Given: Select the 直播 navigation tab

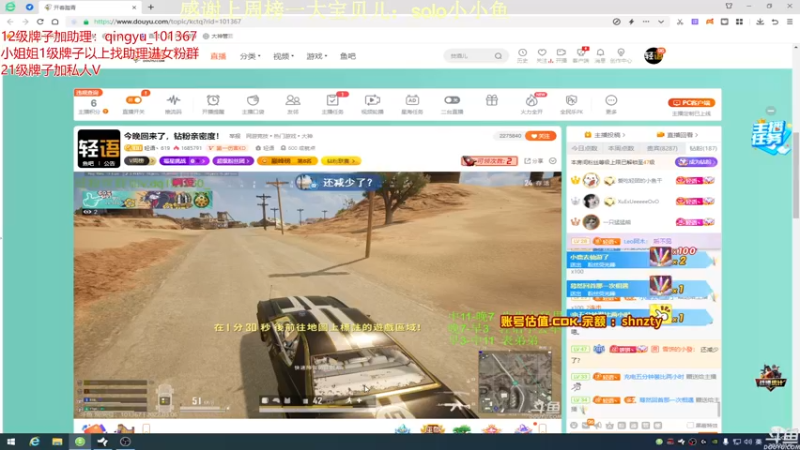Looking at the screenshot, I should click(218, 56).
